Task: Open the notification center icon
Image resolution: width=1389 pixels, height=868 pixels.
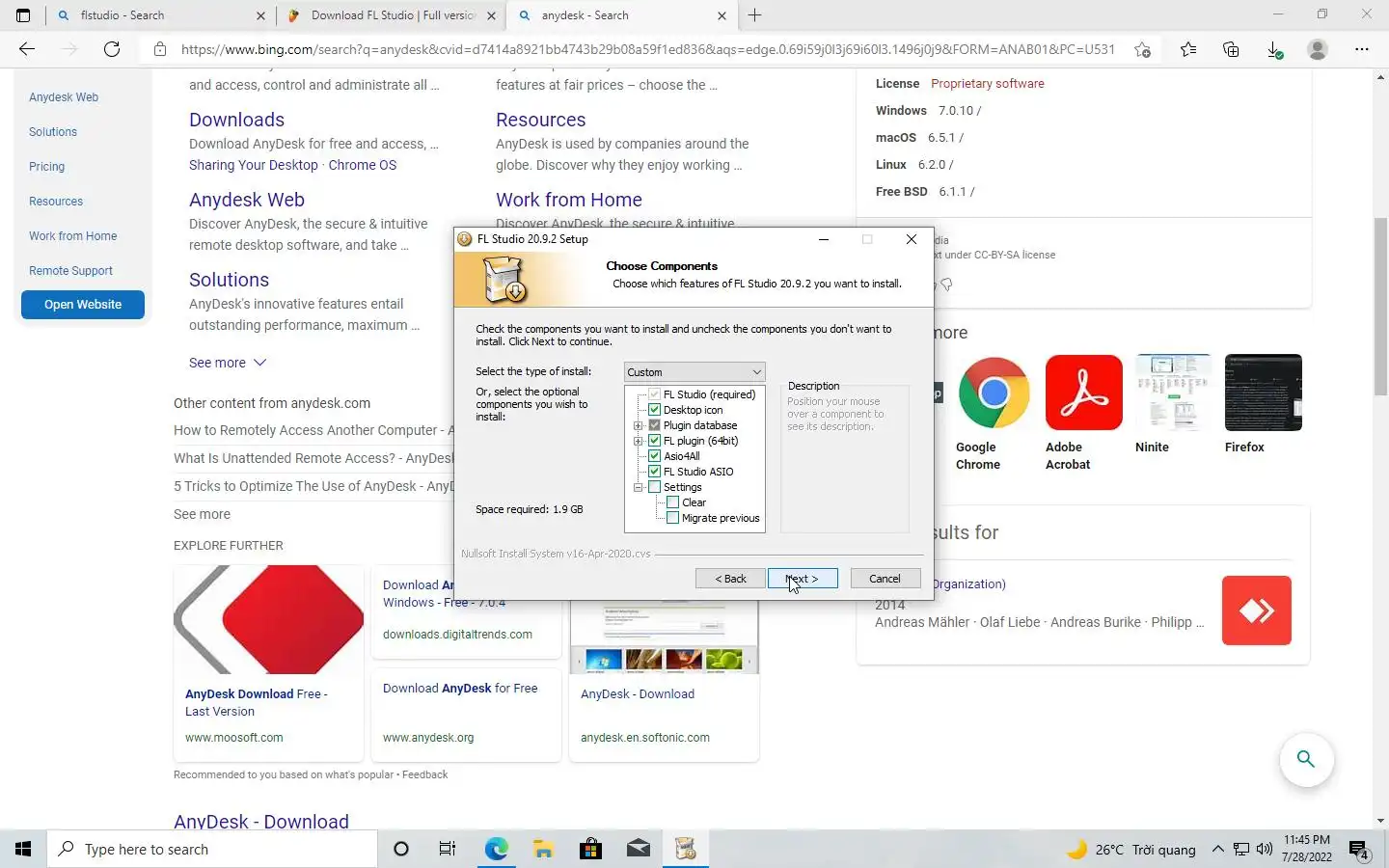Action: (x=1359, y=851)
